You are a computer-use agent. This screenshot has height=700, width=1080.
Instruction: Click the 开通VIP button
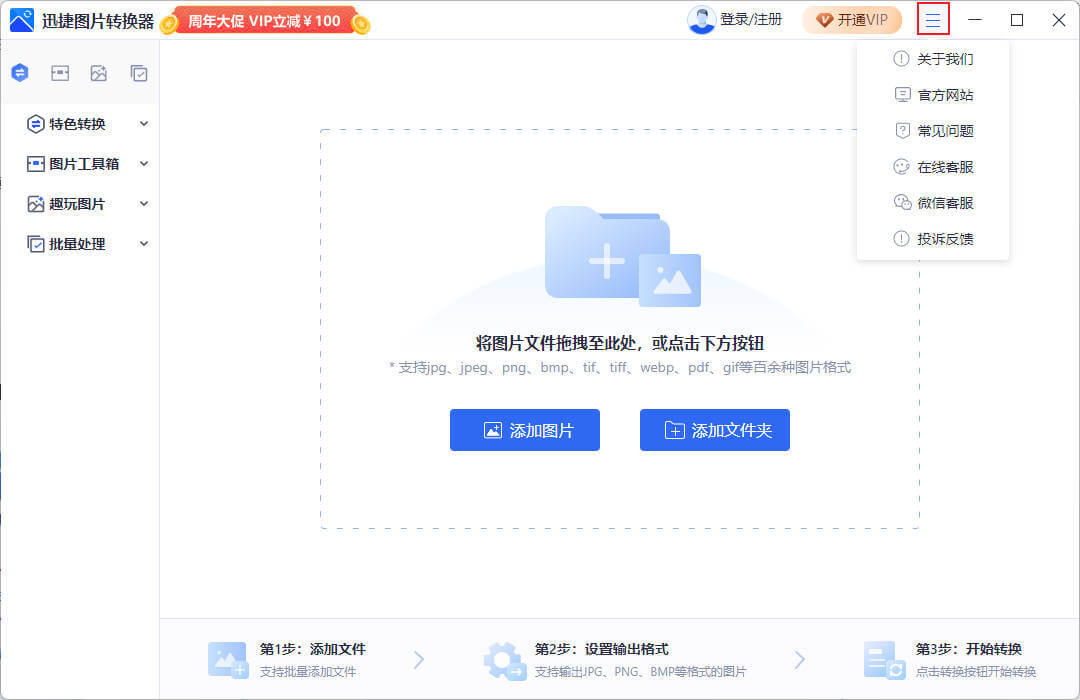tap(852, 20)
